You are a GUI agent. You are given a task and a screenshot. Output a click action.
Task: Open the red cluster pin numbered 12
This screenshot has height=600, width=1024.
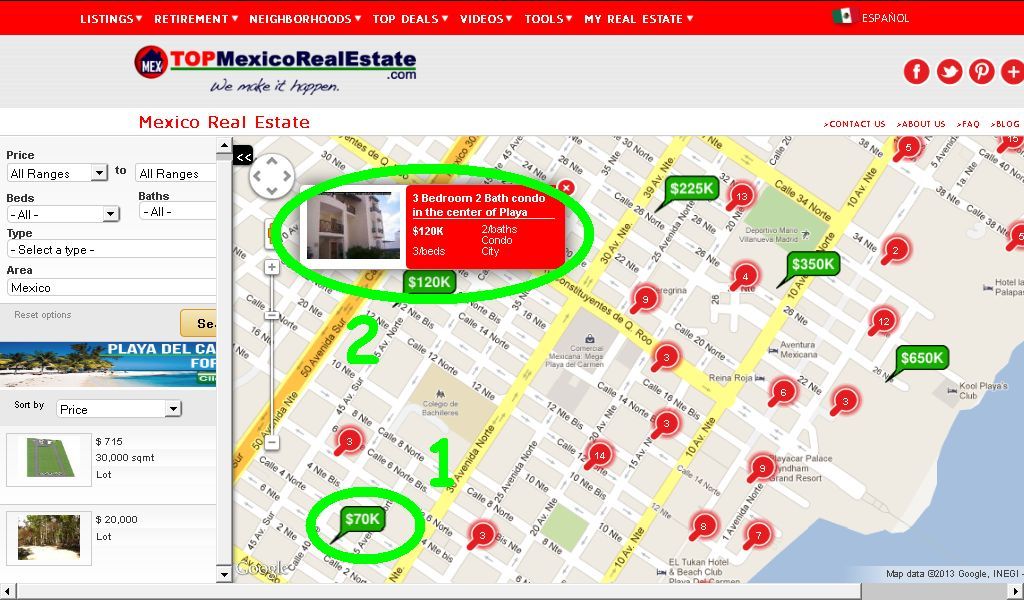pos(884,321)
